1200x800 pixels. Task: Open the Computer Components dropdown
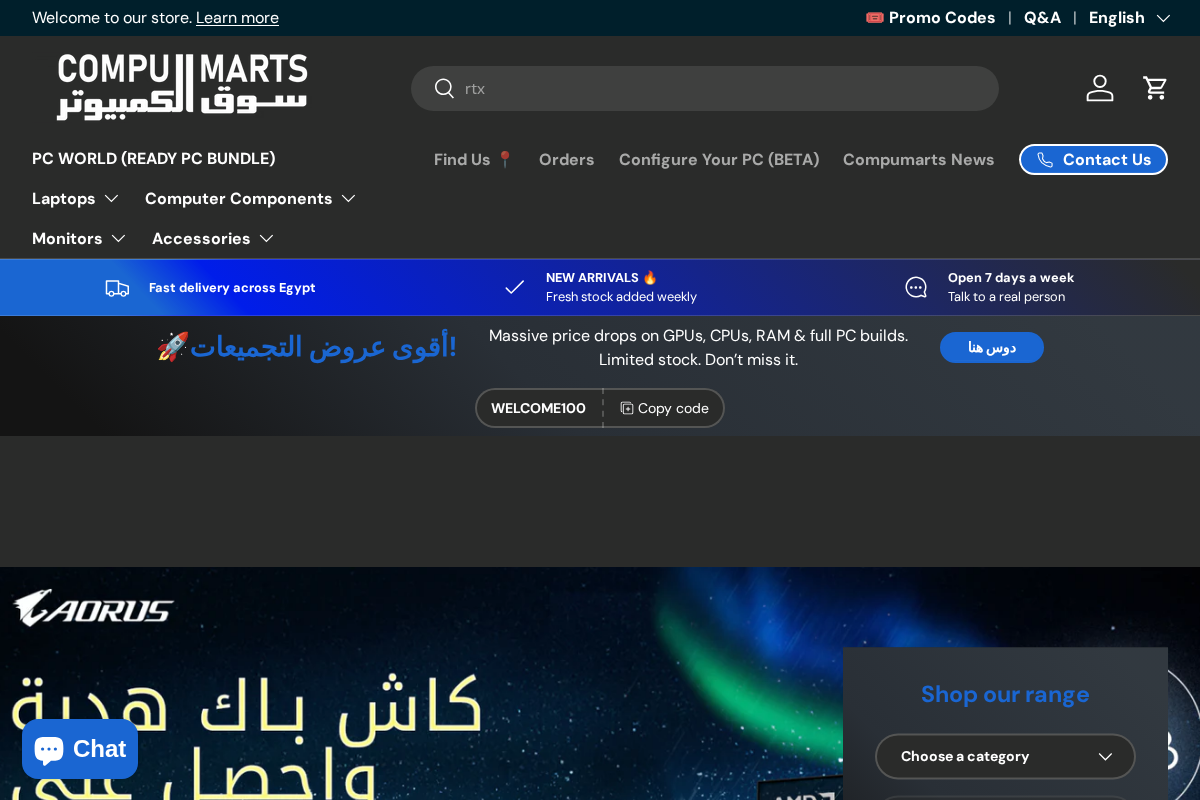(x=250, y=198)
